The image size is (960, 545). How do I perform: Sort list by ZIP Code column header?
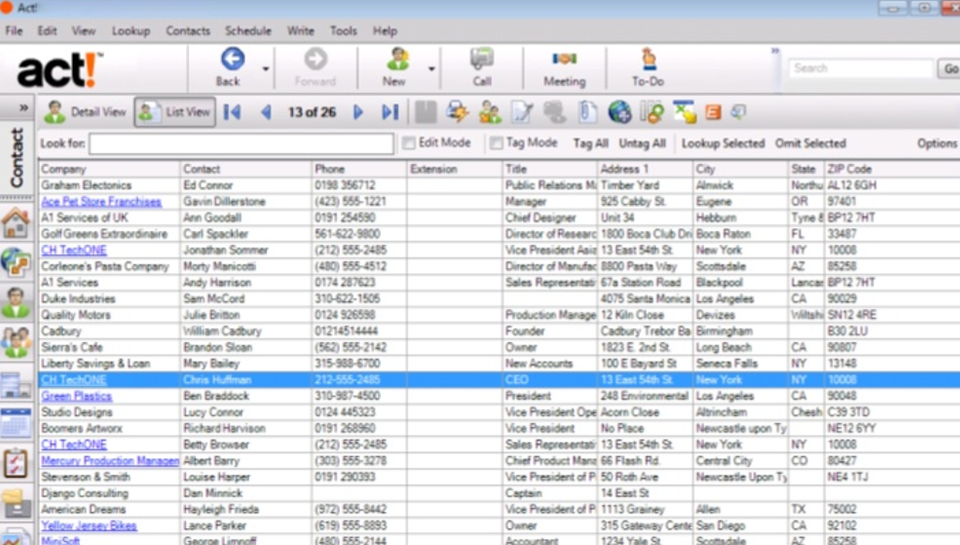tap(892, 169)
